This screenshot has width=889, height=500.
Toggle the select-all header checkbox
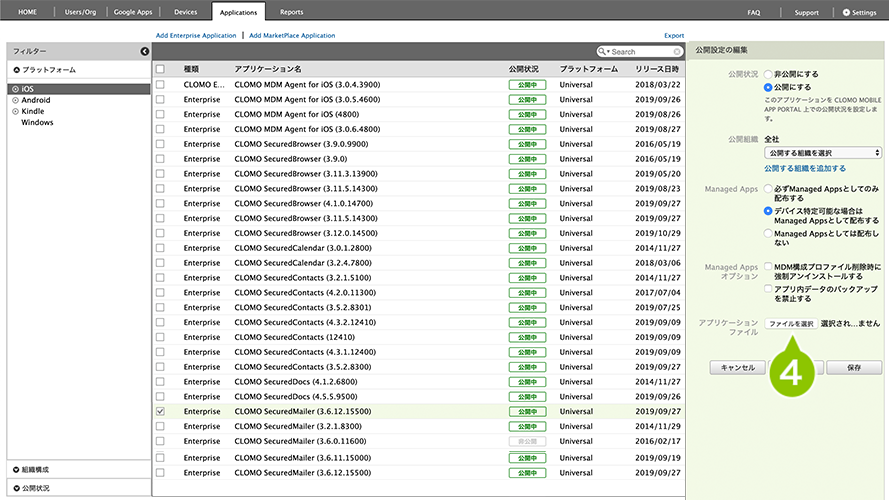click(160, 69)
